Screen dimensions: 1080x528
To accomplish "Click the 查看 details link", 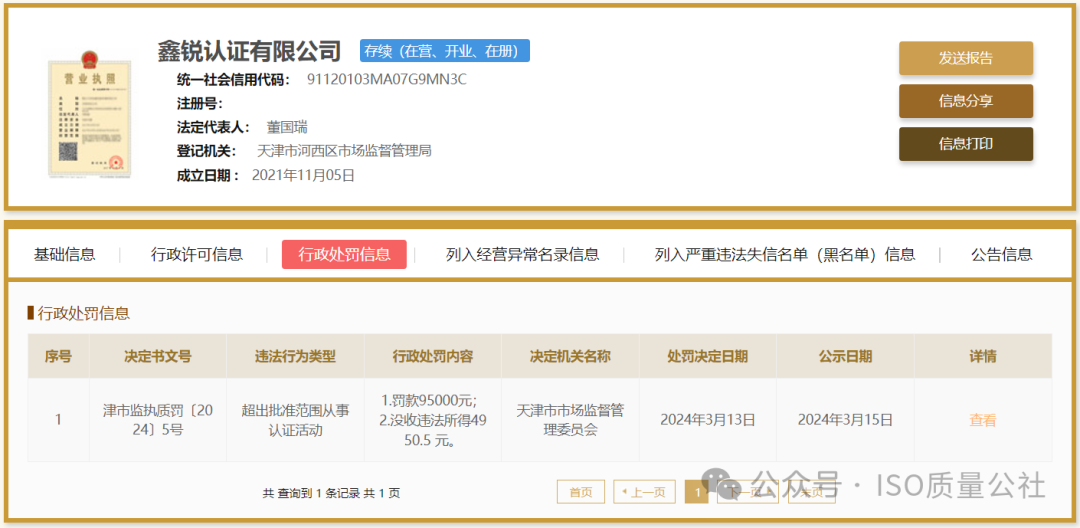I will [x=983, y=420].
